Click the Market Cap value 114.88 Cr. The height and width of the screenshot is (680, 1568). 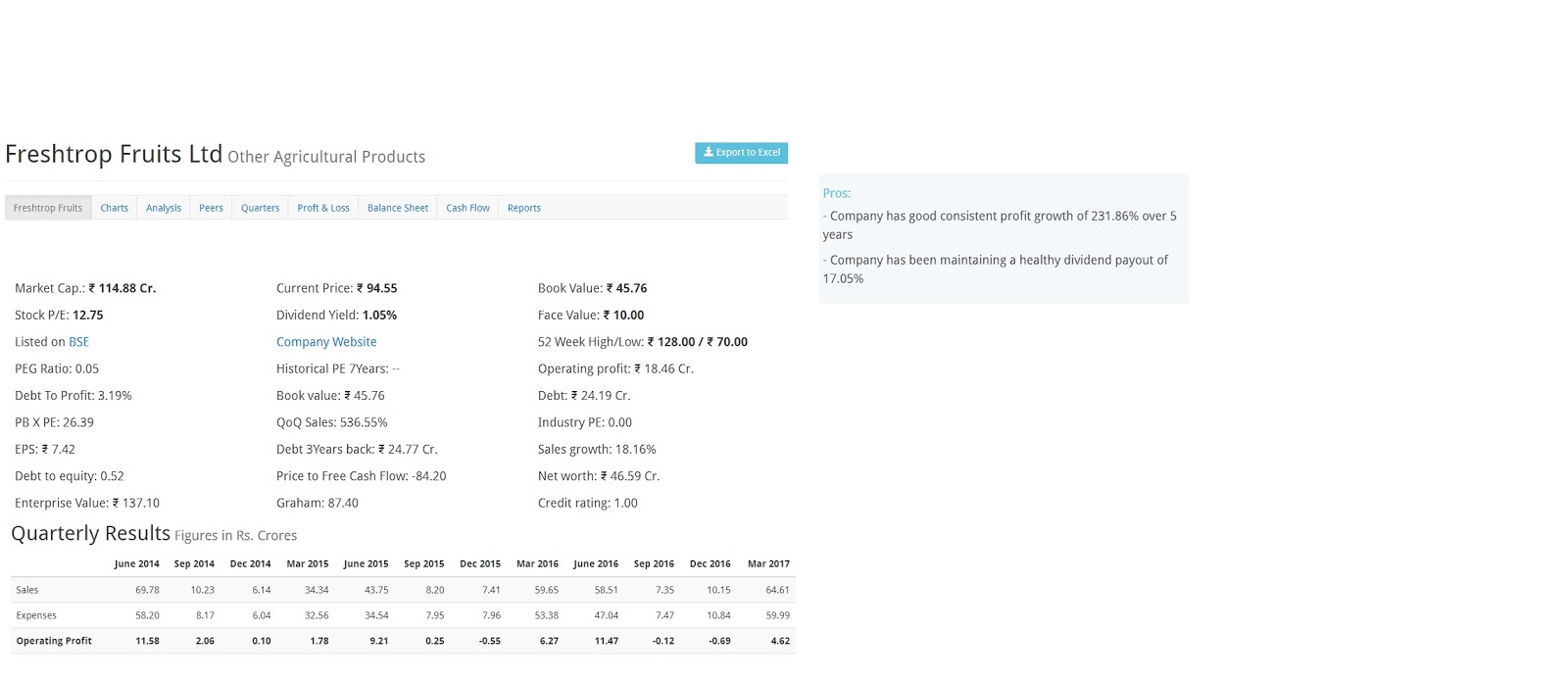pyautogui.click(x=122, y=288)
